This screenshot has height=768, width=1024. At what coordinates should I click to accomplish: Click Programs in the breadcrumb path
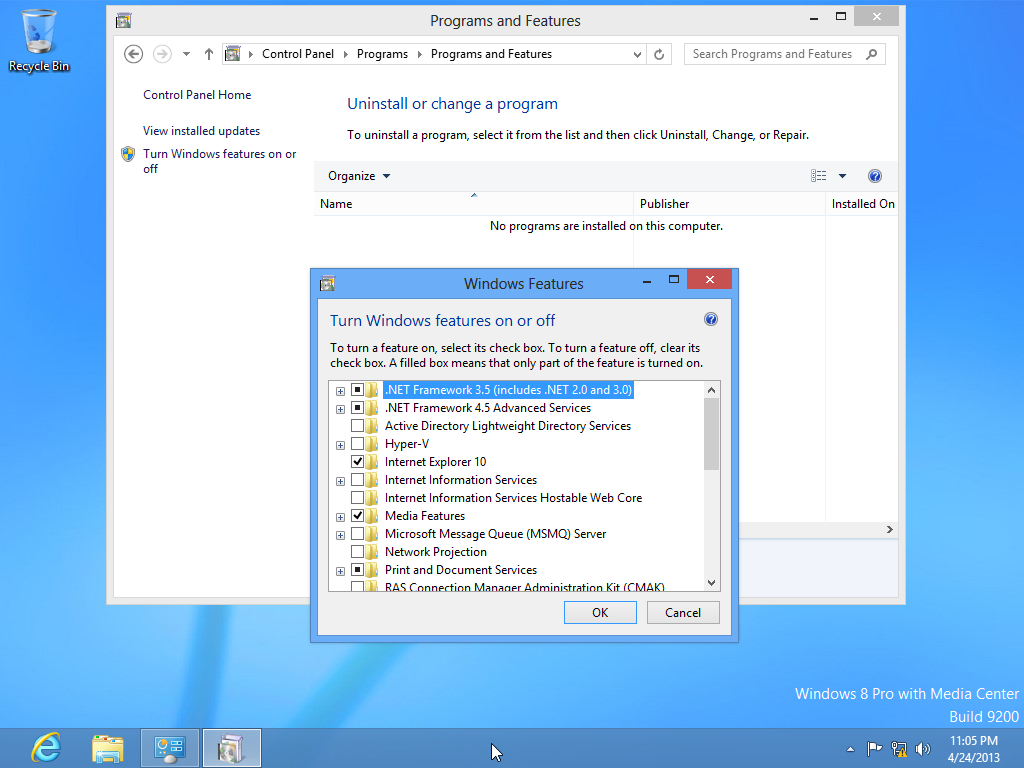[382, 54]
